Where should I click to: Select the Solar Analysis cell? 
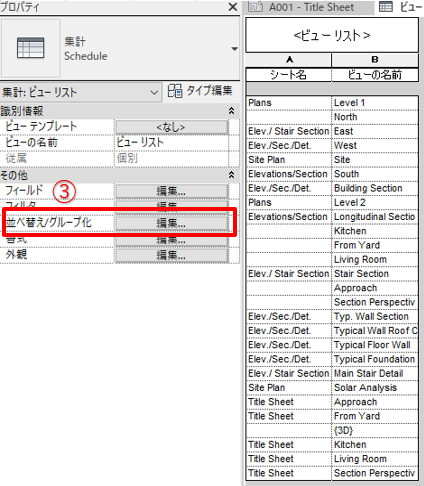click(375, 388)
